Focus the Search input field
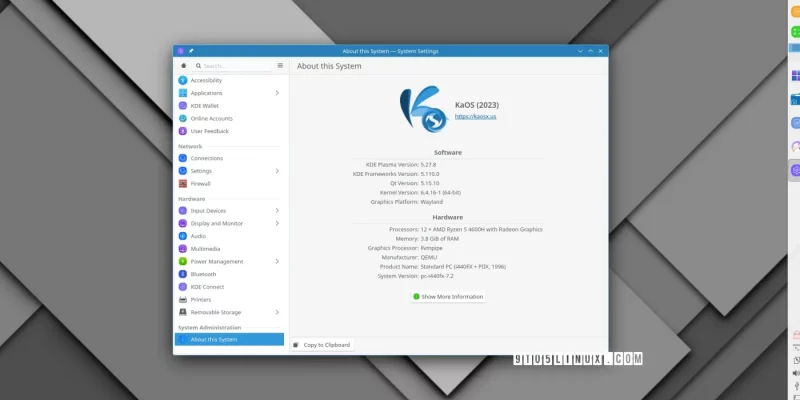 [x=233, y=66]
